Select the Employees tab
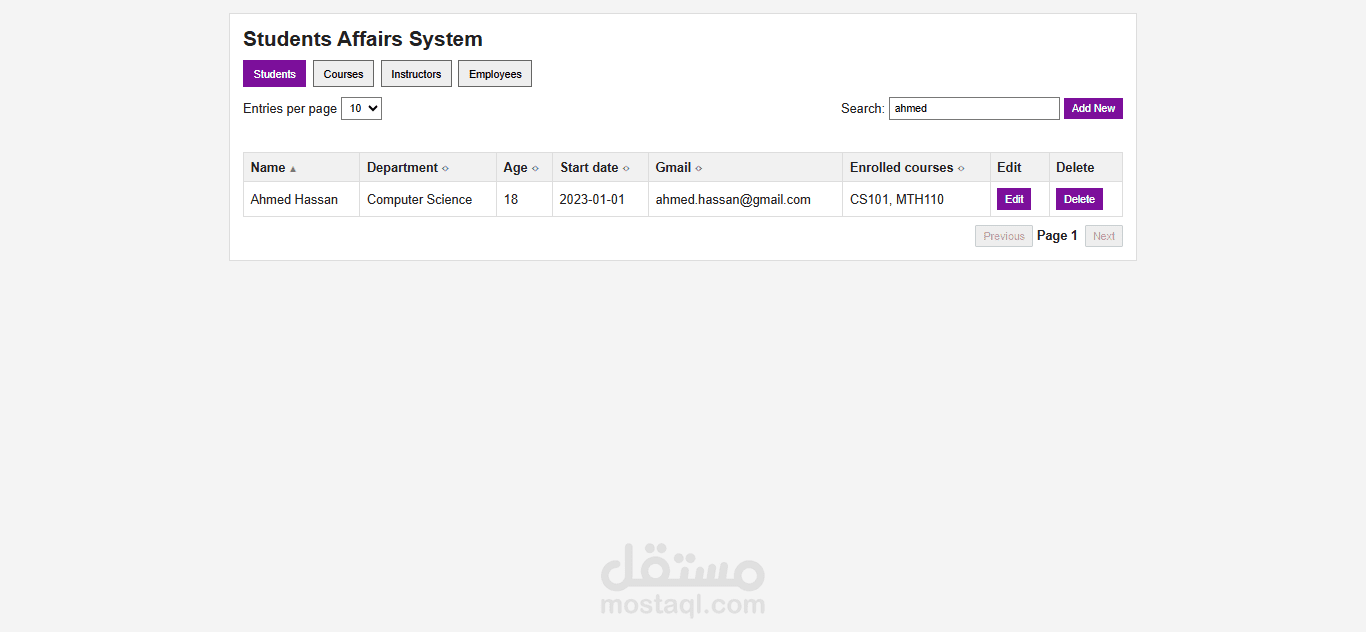Viewport: 1366px width, 632px height. (495, 74)
